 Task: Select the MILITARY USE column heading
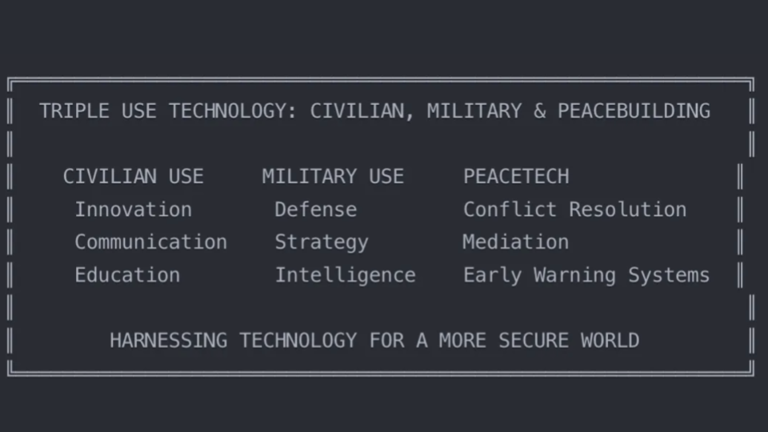tap(333, 176)
